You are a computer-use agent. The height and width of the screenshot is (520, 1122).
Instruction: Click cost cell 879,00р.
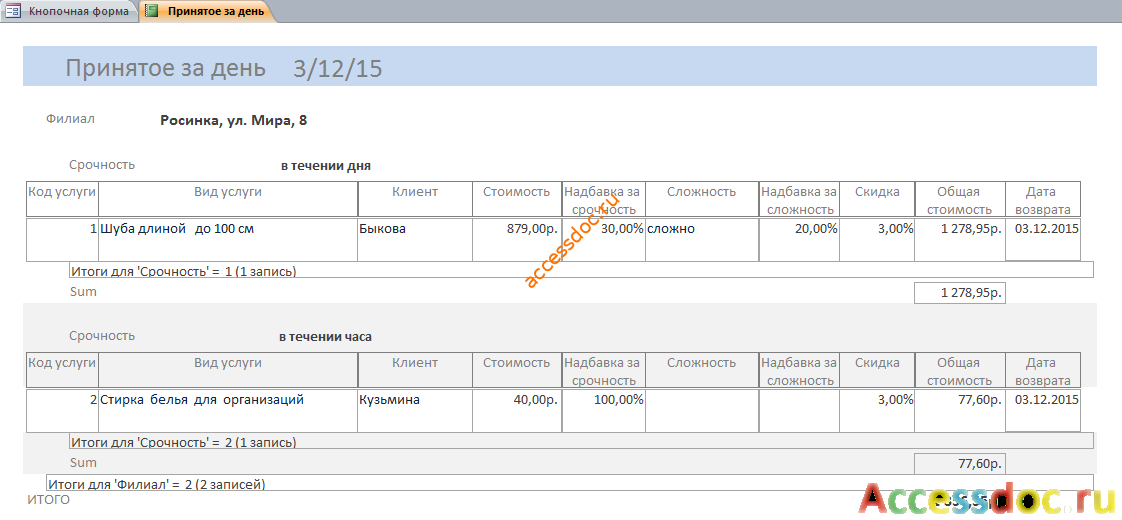coord(517,240)
